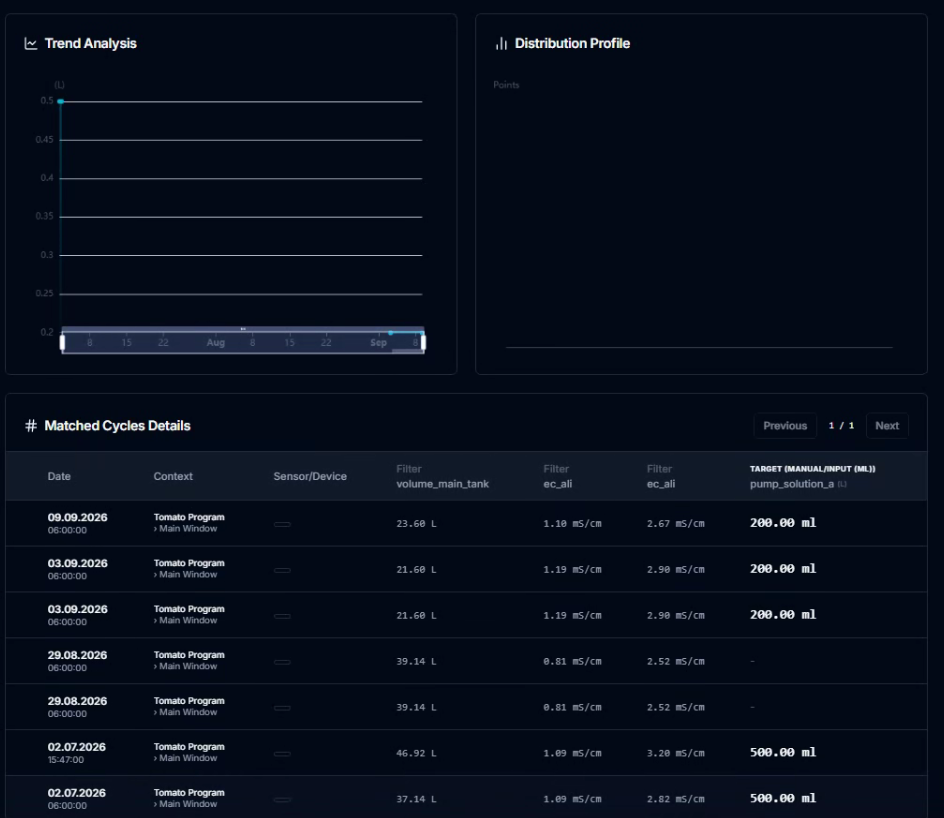Click the Distribution Profile bar icon

501,43
